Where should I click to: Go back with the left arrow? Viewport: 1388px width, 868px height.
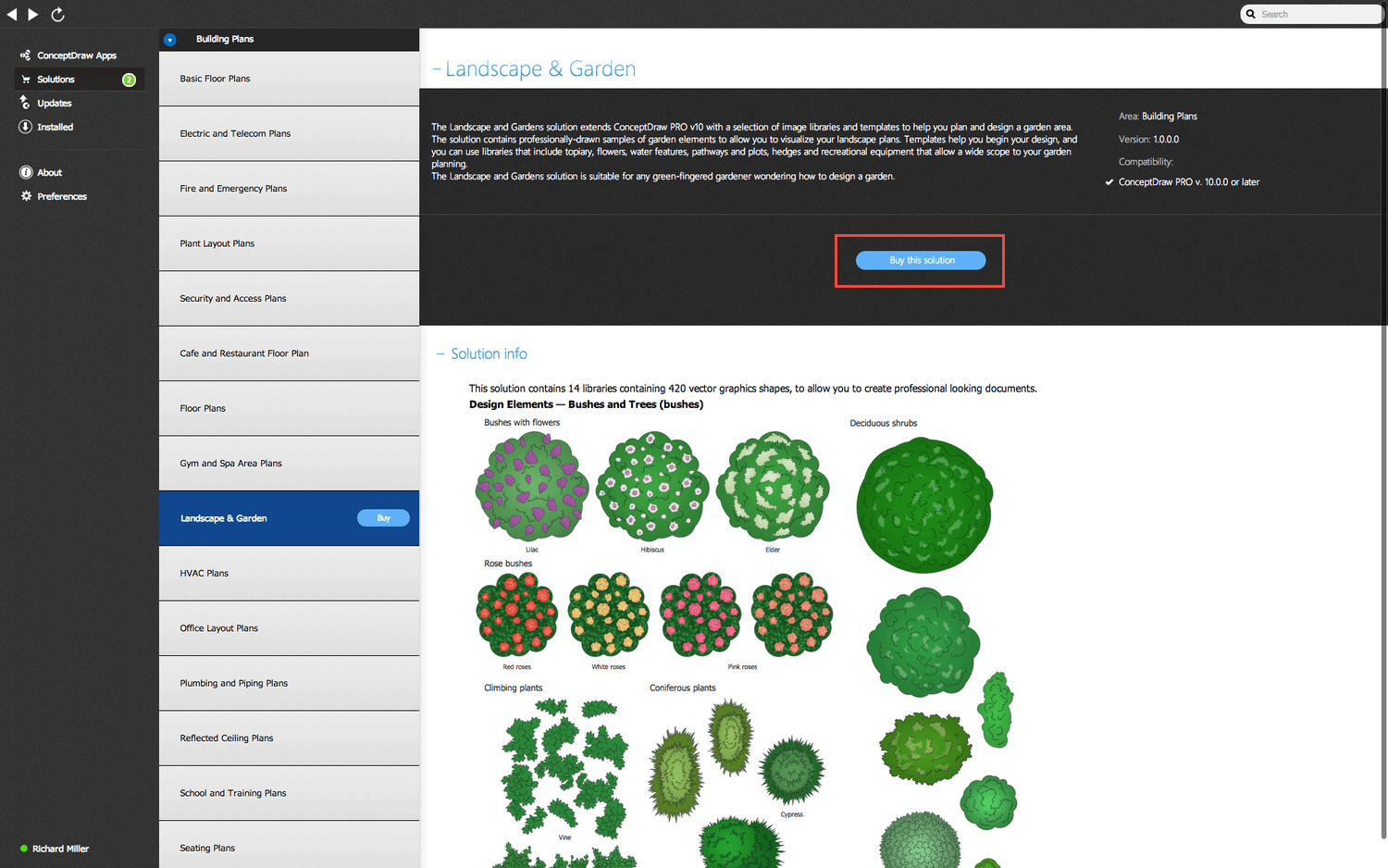pyautogui.click(x=12, y=14)
